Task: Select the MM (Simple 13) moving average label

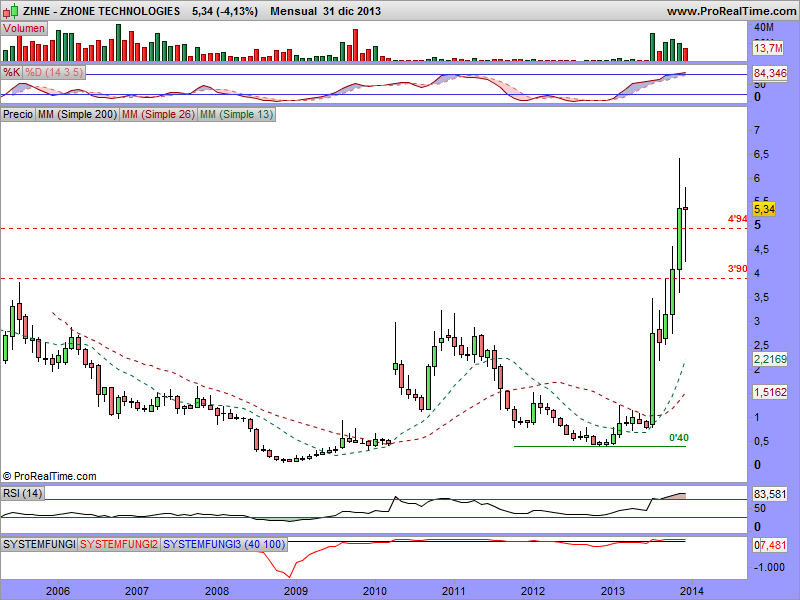Action: point(236,115)
